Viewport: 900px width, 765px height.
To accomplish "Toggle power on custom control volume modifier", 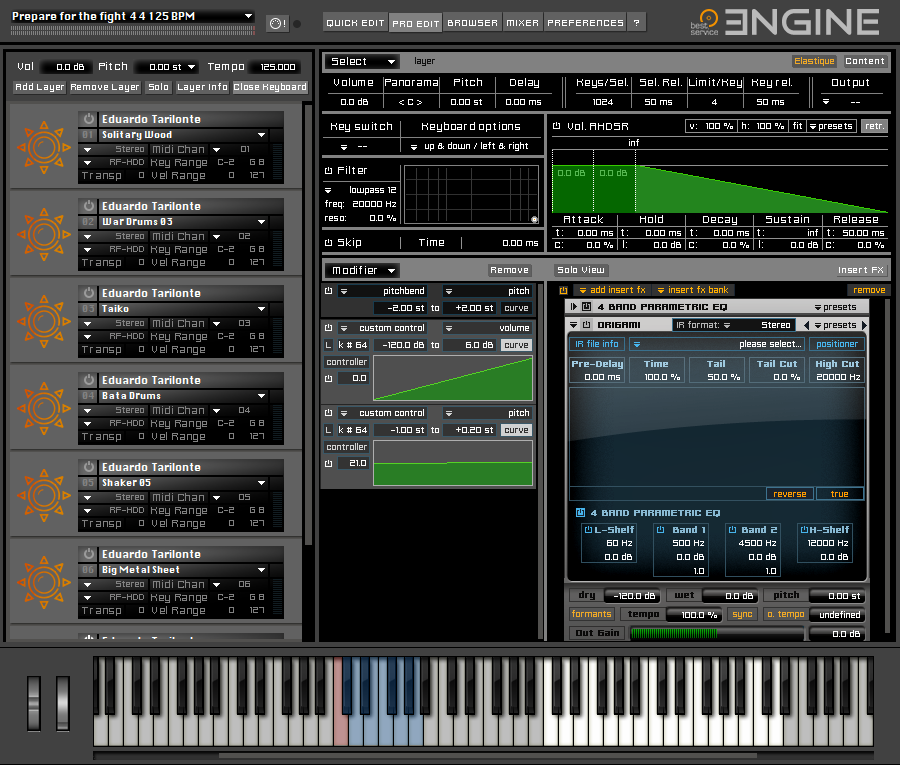I will click(x=328, y=328).
